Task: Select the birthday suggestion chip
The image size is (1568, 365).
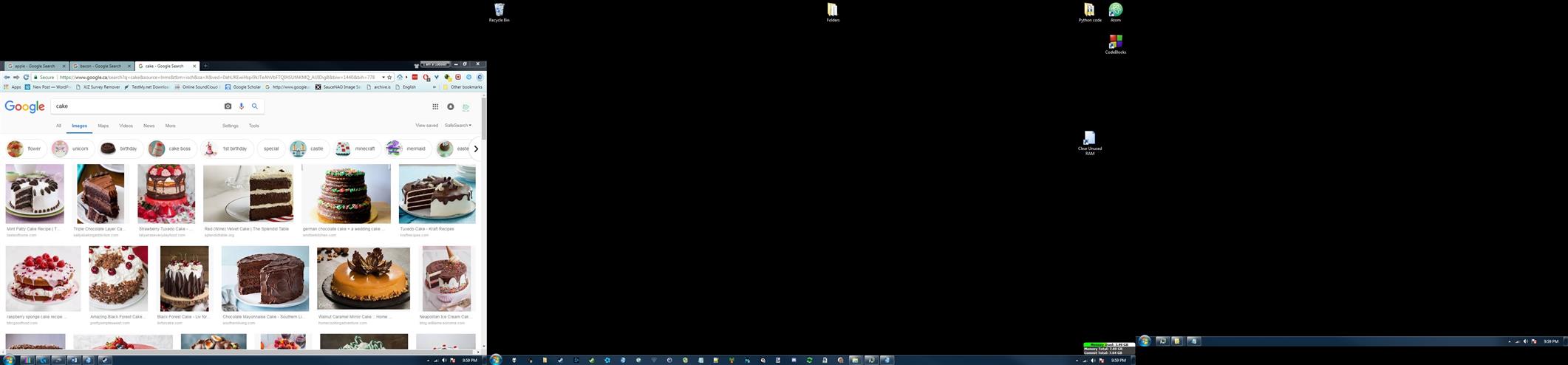Action: point(120,149)
